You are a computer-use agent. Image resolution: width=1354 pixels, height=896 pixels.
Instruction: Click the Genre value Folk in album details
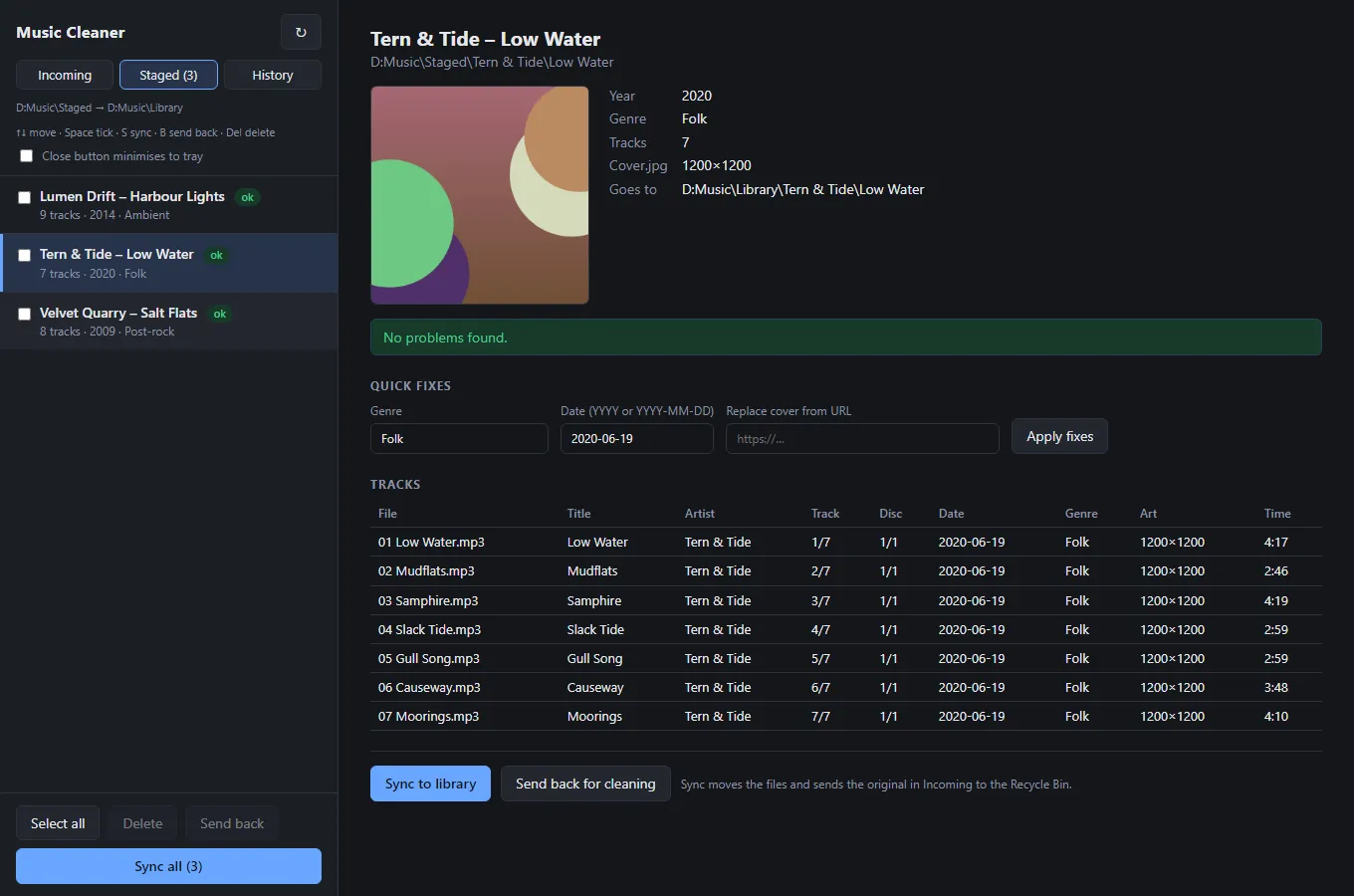(694, 118)
